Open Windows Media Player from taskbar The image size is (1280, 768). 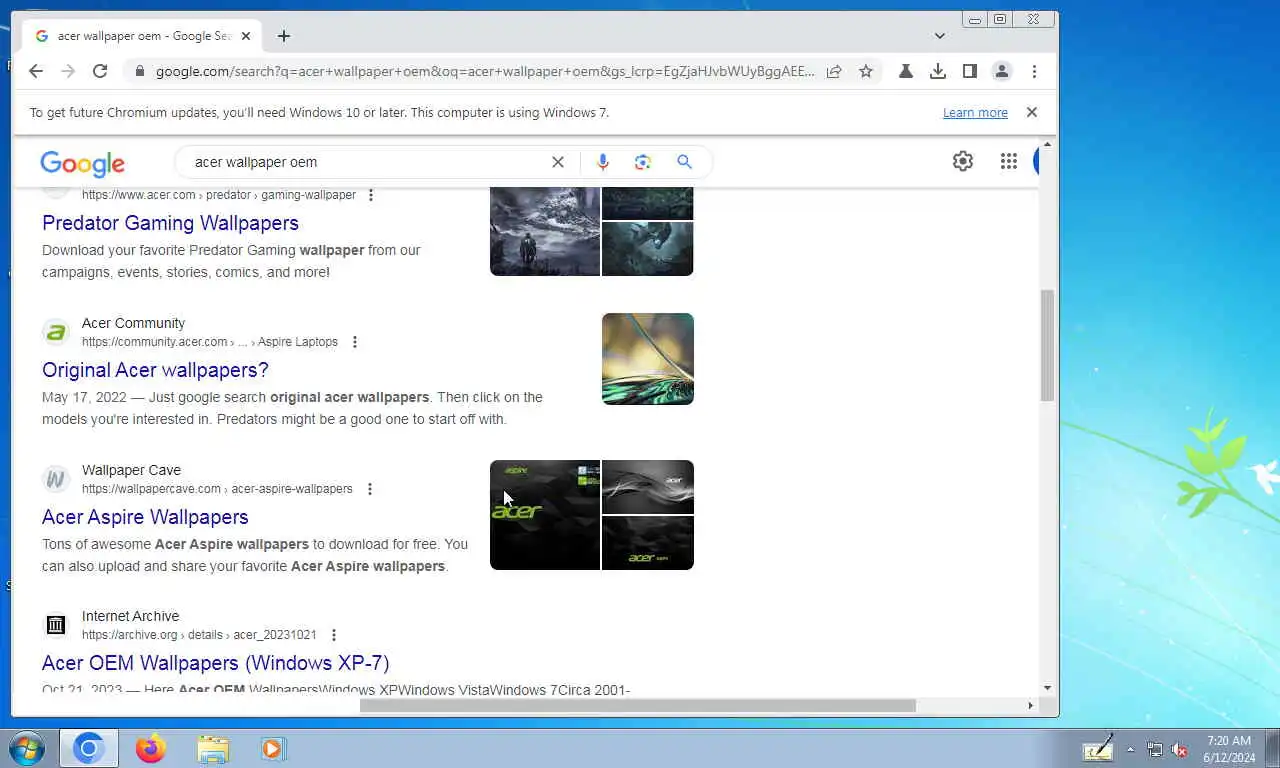click(273, 748)
